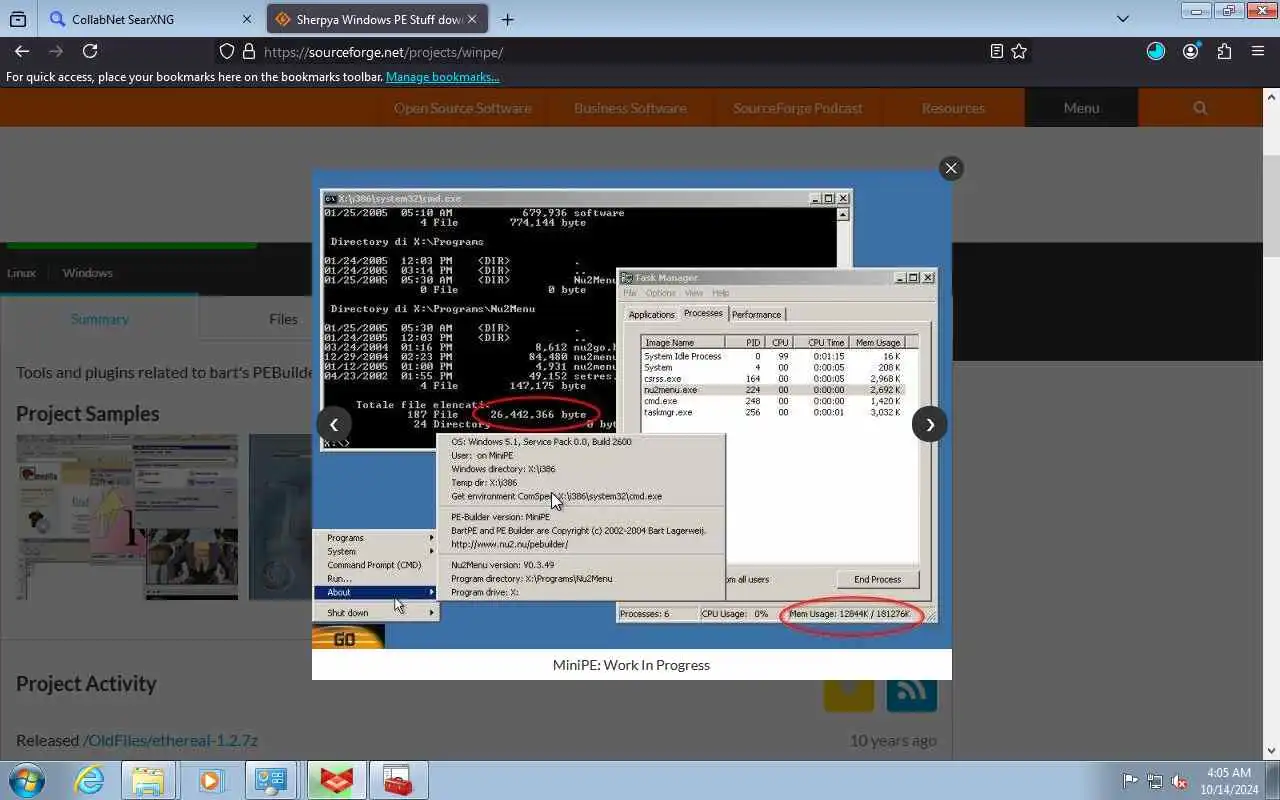Click the scrollbar up arrow
1280x800 pixels.
(1272, 97)
